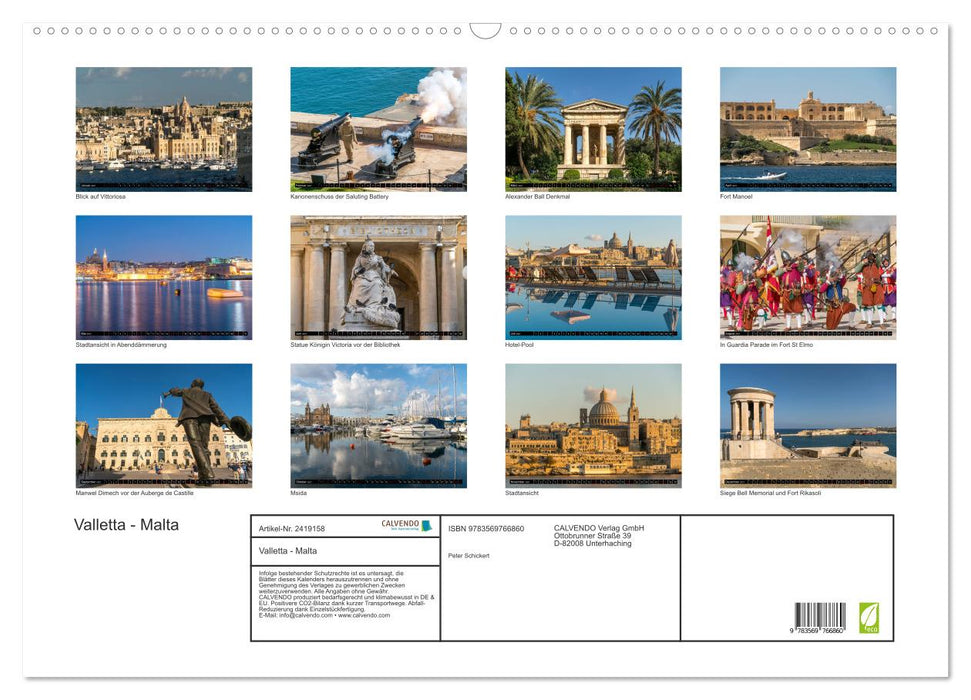The height and width of the screenshot is (700, 971).
Task: Click barcode number '9 783569 766860'
Action: [817, 631]
